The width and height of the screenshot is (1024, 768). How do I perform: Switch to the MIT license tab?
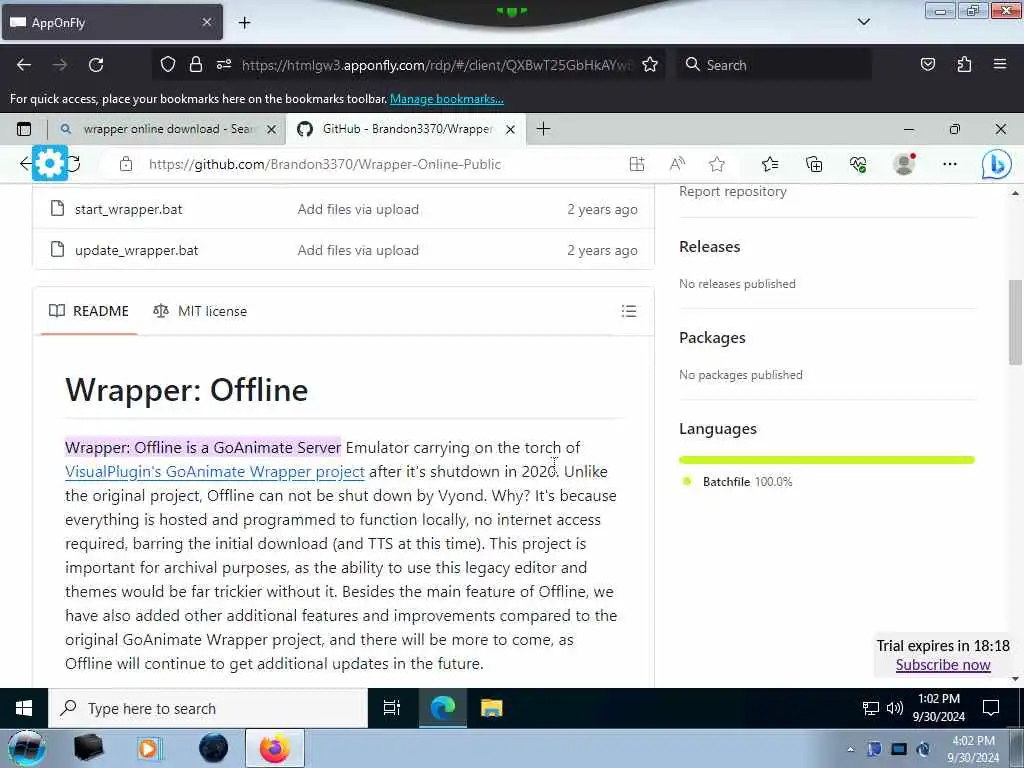[200, 312]
